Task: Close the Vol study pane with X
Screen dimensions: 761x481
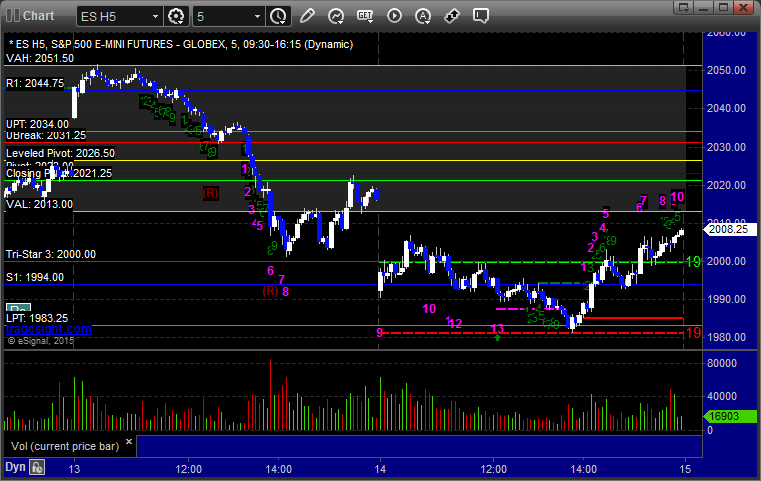Action: (129, 442)
